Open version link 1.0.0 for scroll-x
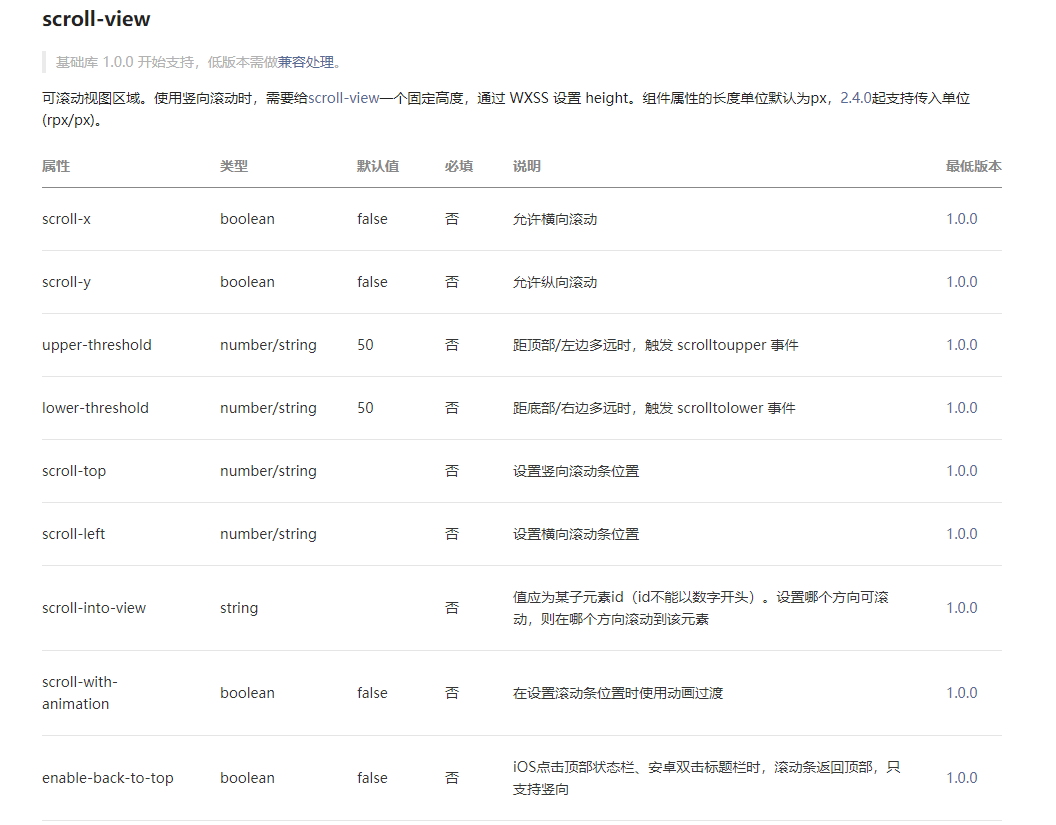The height and width of the screenshot is (825, 1056). [961, 218]
